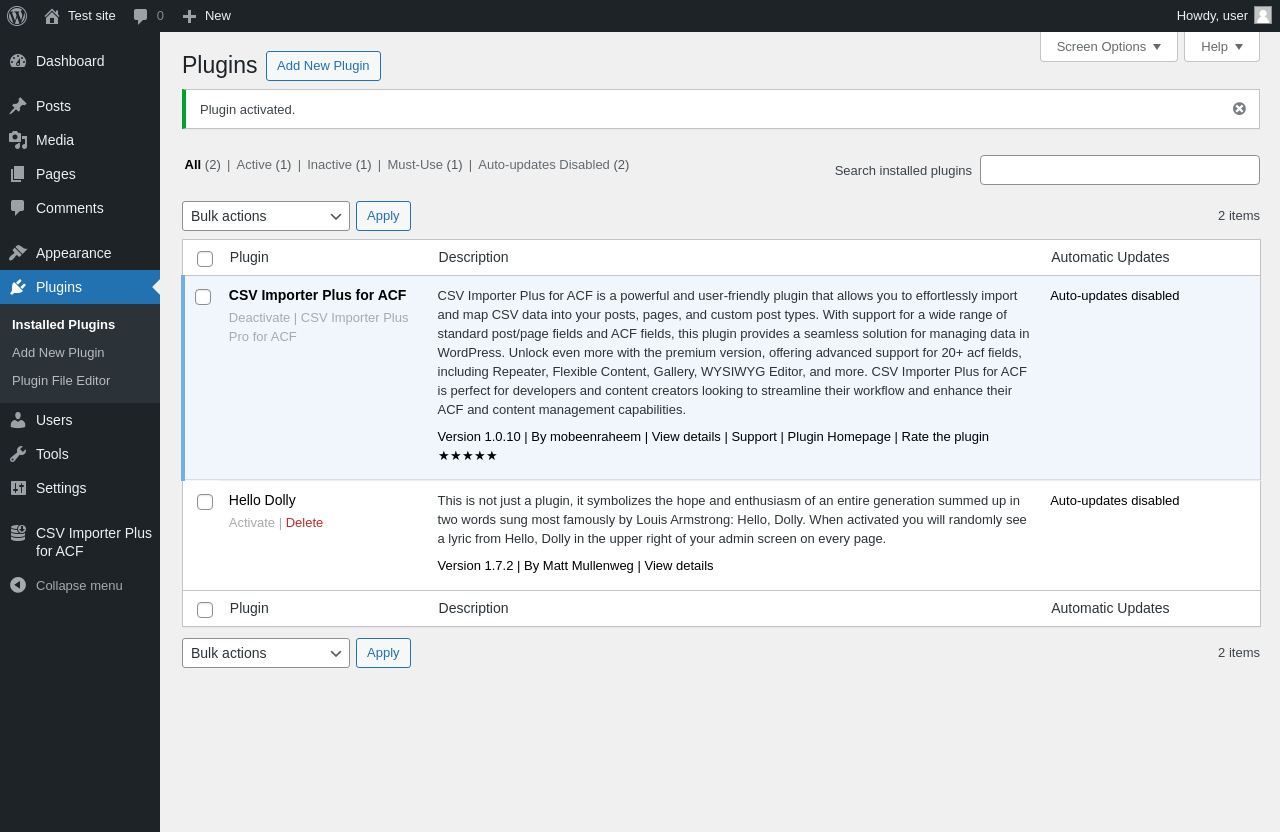The width and height of the screenshot is (1280, 832).
Task: Click the Appearance brush icon
Action: pyautogui.click(x=18, y=253)
